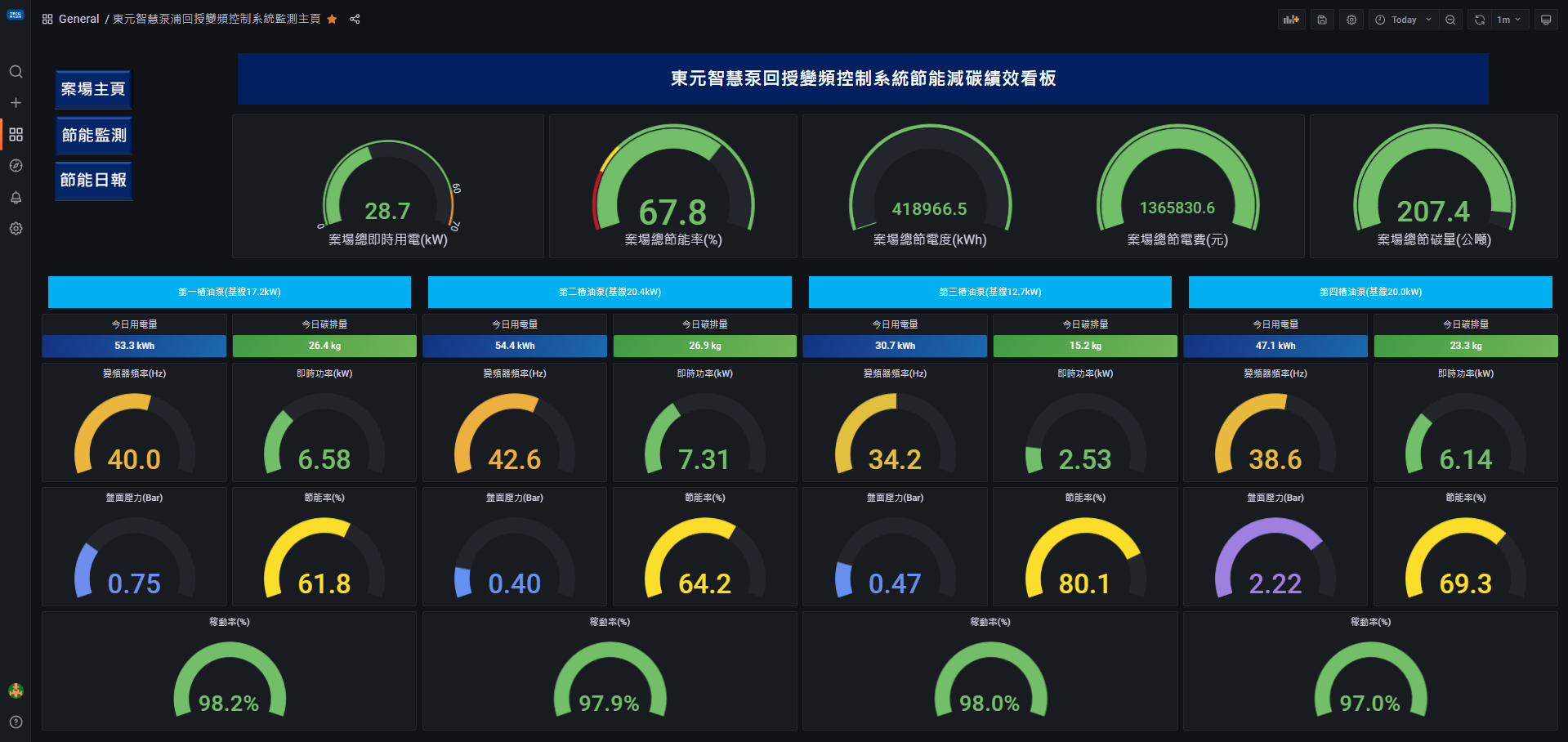Click the save dashboard icon
Image resolution: width=1568 pixels, height=742 pixels.
[1322, 19]
